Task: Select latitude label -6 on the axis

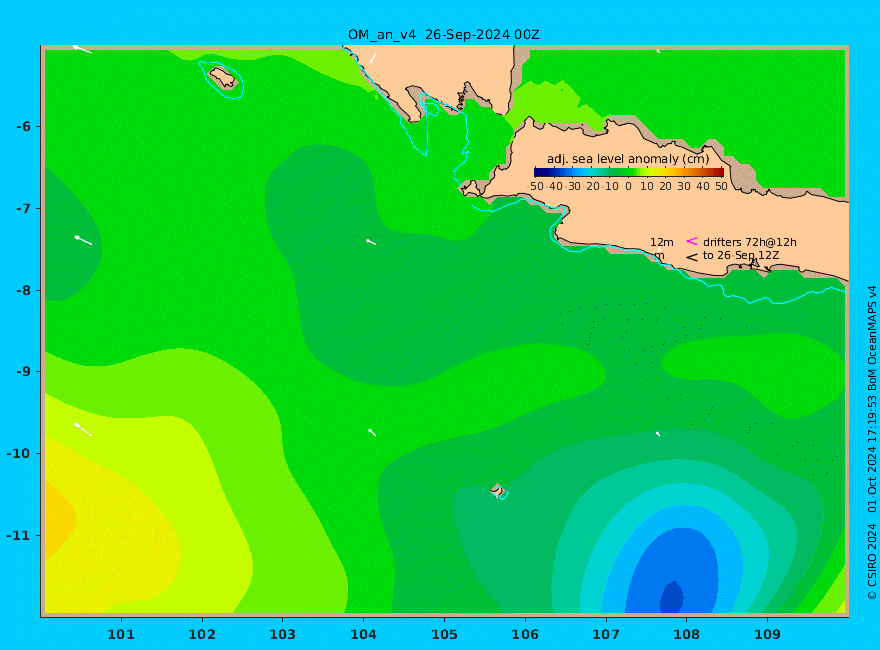Action: [23, 126]
